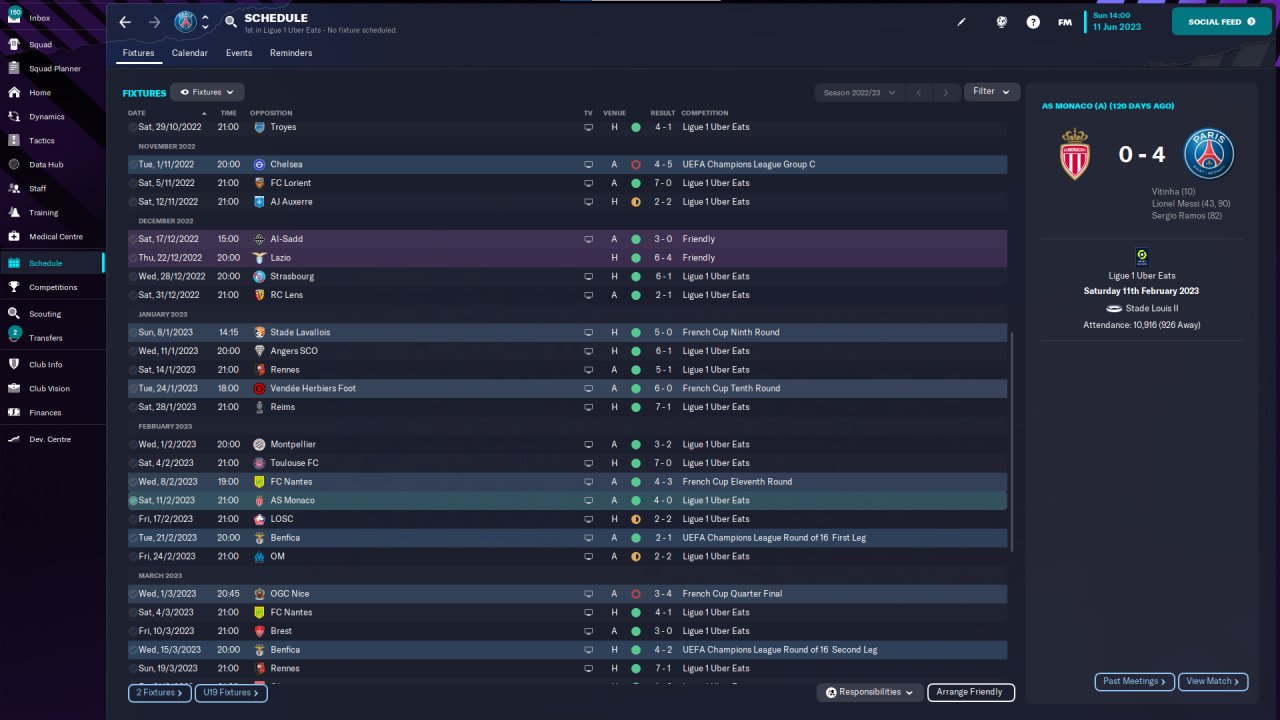Click the pencil edit icon in the top bar
The image size is (1280, 720).
(962, 22)
